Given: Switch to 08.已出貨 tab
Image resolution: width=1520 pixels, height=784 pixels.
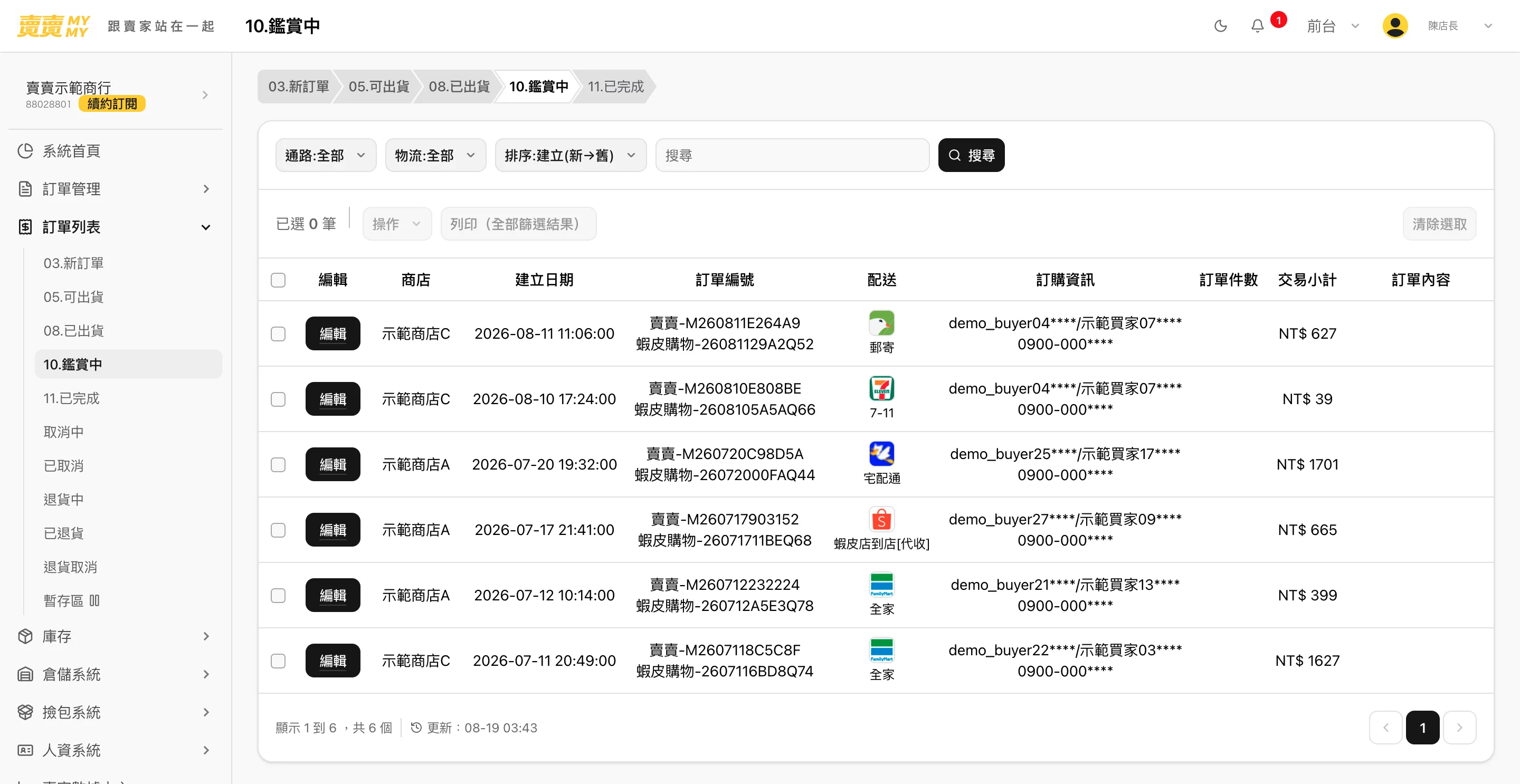Looking at the screenshot, I should click(x=459, y=87).
